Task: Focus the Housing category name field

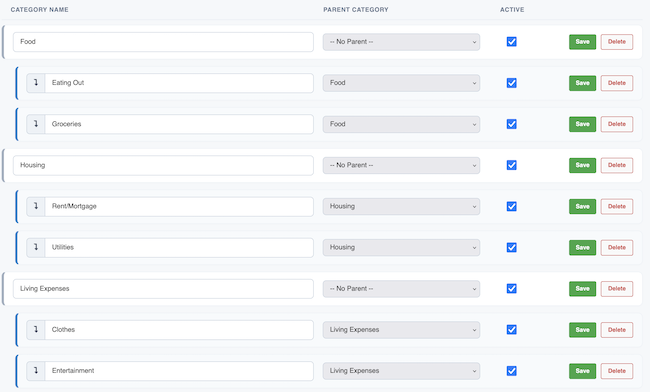Action: tap(163, 165)
